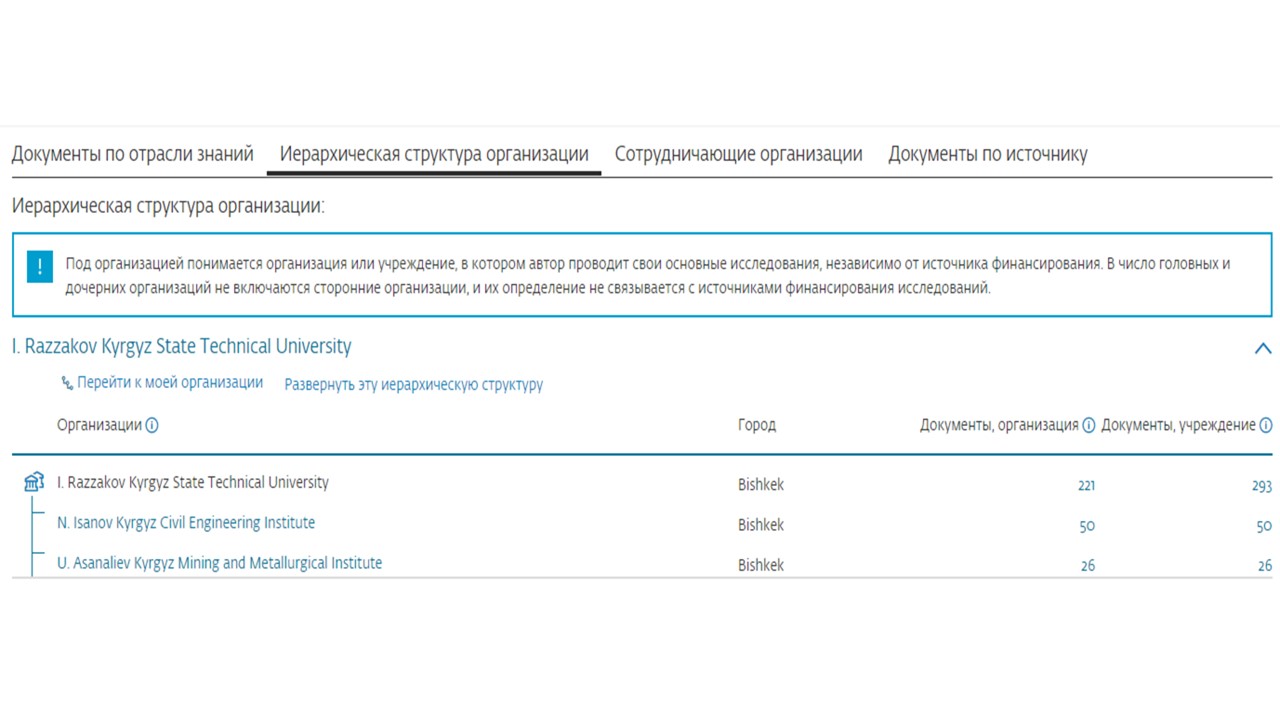Screen dimensions: 1280x720
Task: Click the blue exclamation info icon
Action: [39, 267]
